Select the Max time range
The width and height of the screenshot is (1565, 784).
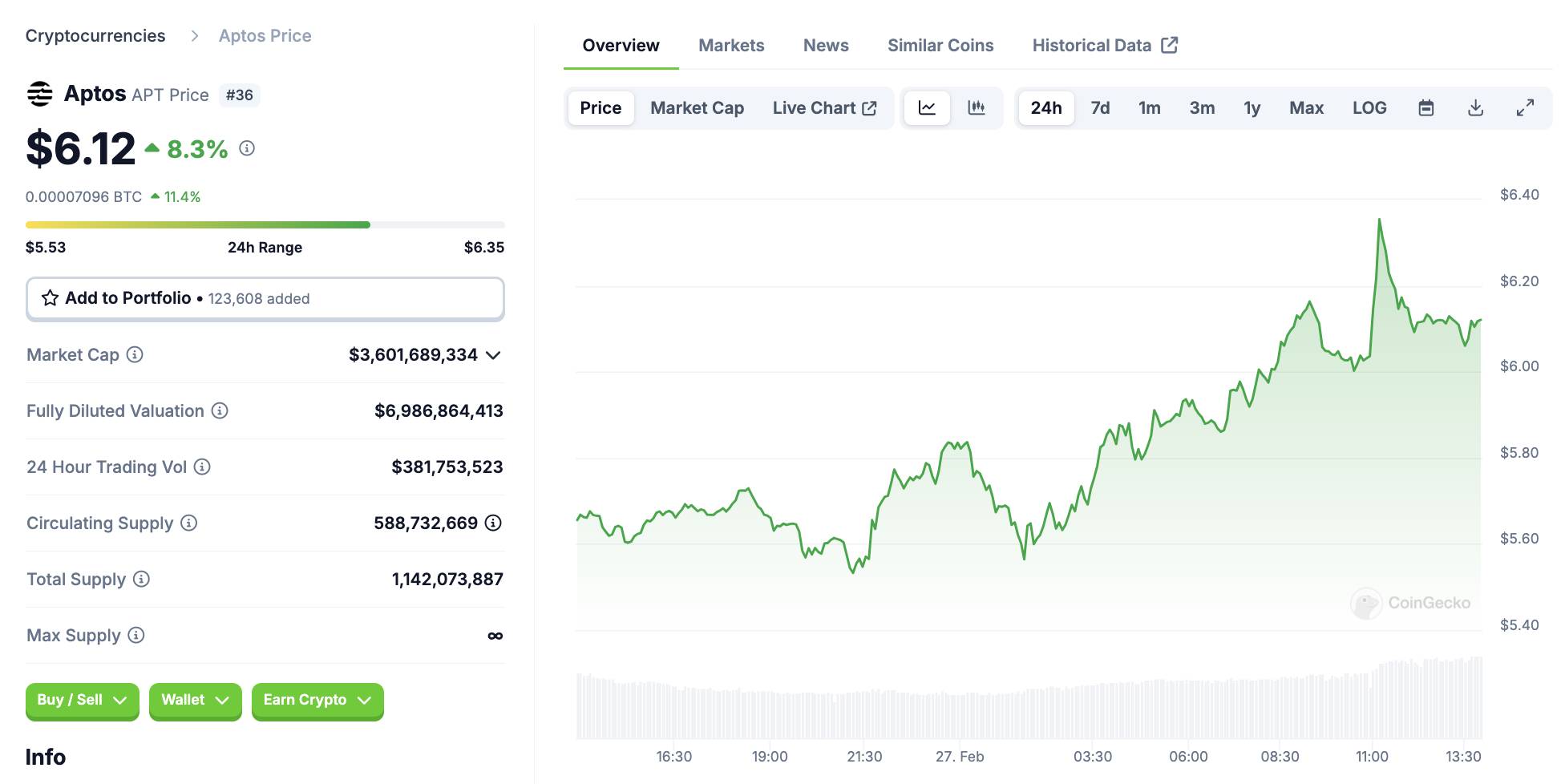[1306, 107]
